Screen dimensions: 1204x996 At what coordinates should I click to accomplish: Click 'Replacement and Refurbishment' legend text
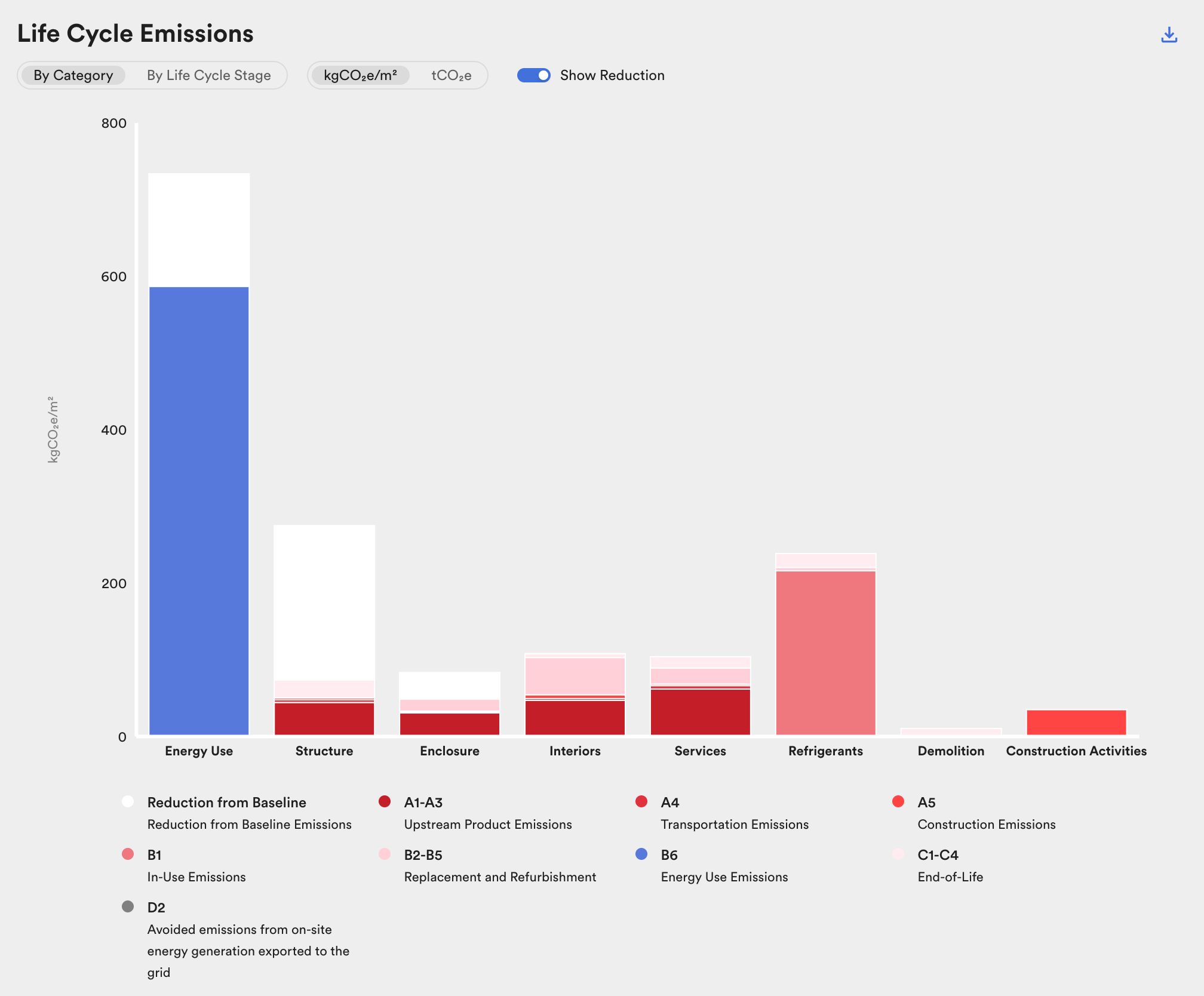coord(500,877)
